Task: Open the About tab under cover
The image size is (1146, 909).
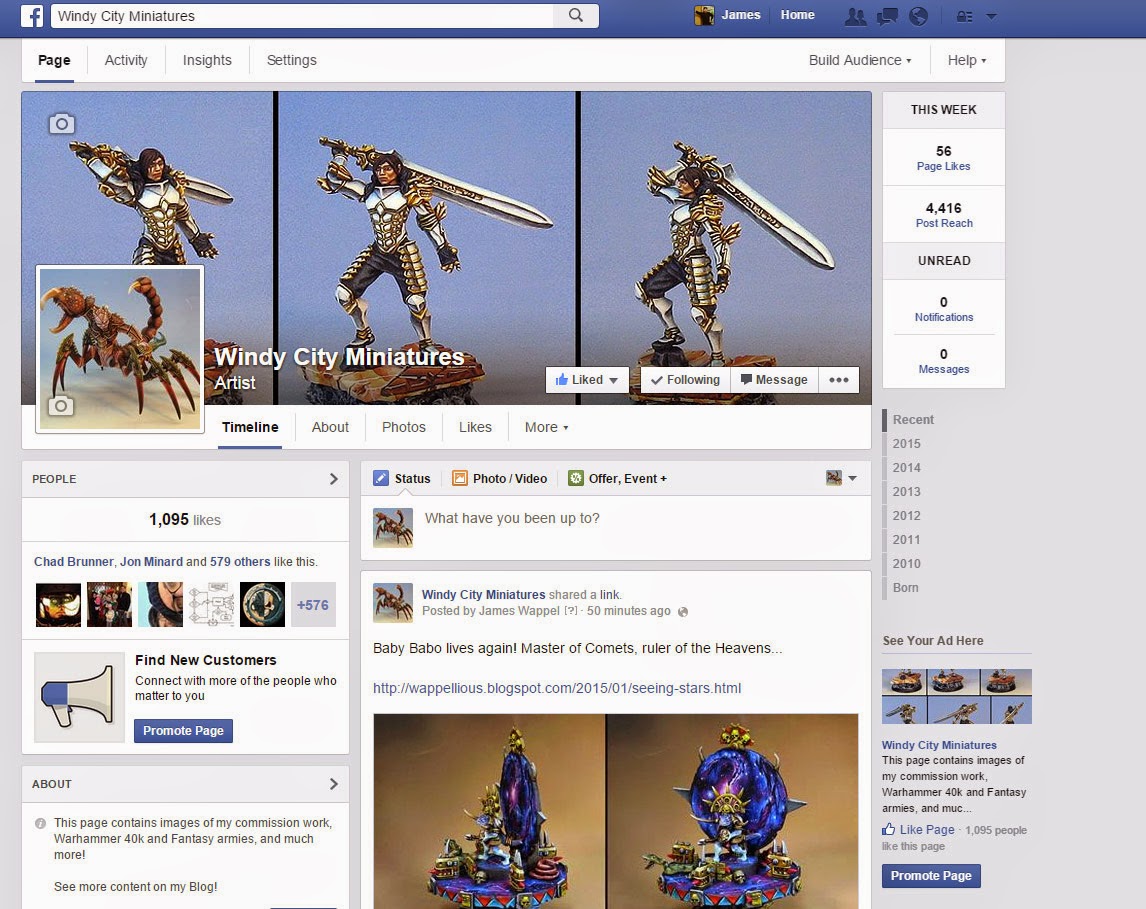Action: 330,427
